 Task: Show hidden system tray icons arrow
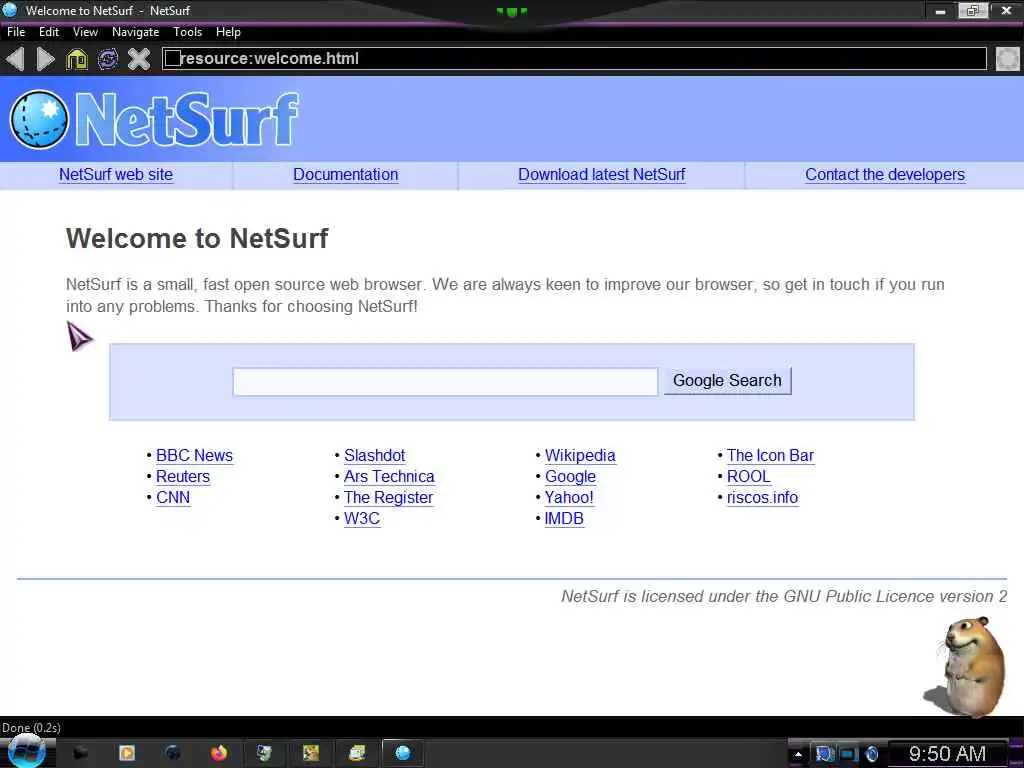tap(798, 754)
